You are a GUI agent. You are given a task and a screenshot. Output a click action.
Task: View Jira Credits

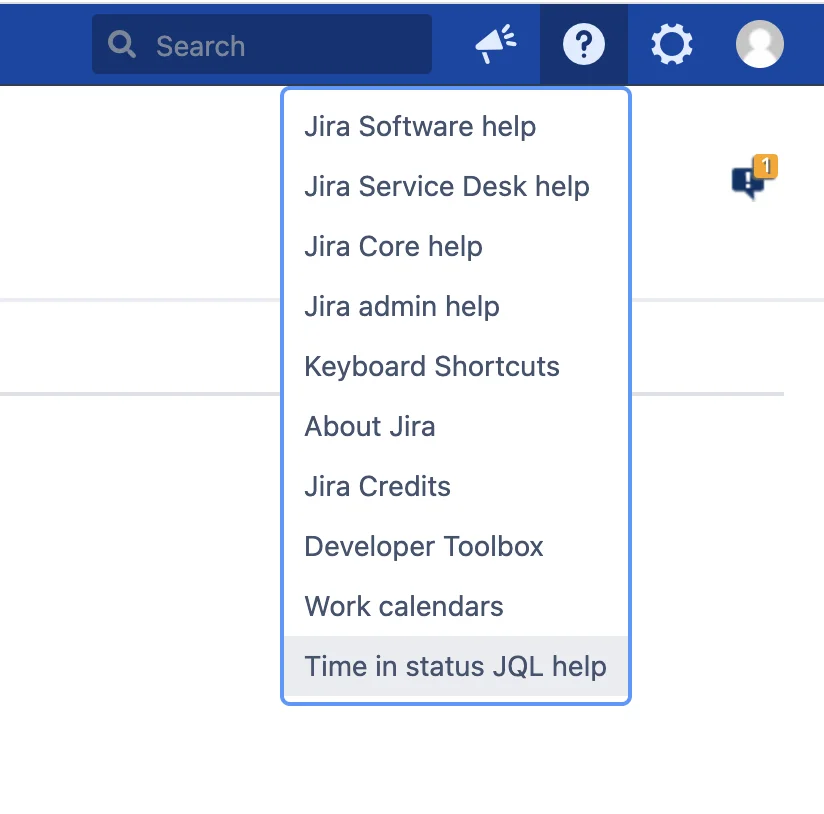pyautogui.click(x=456, y=486)
